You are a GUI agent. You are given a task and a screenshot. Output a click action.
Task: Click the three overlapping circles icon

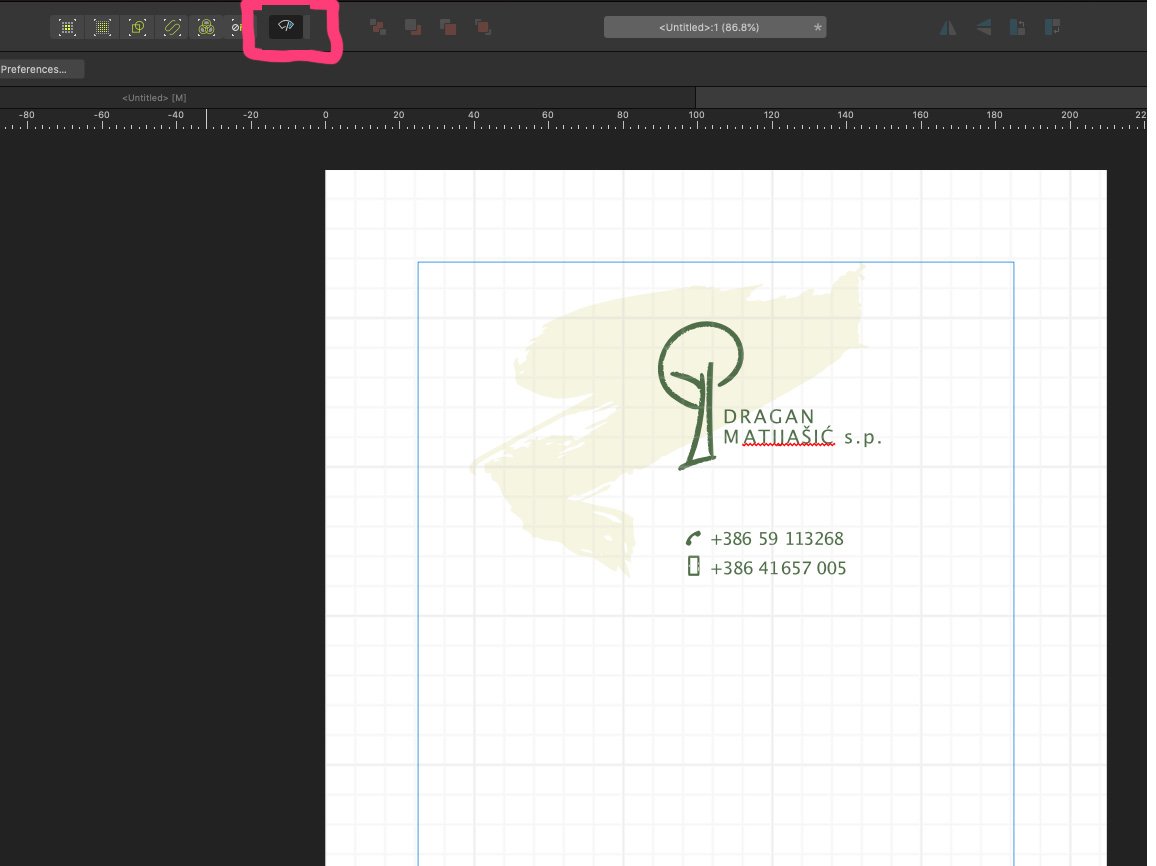click(206, 27)
